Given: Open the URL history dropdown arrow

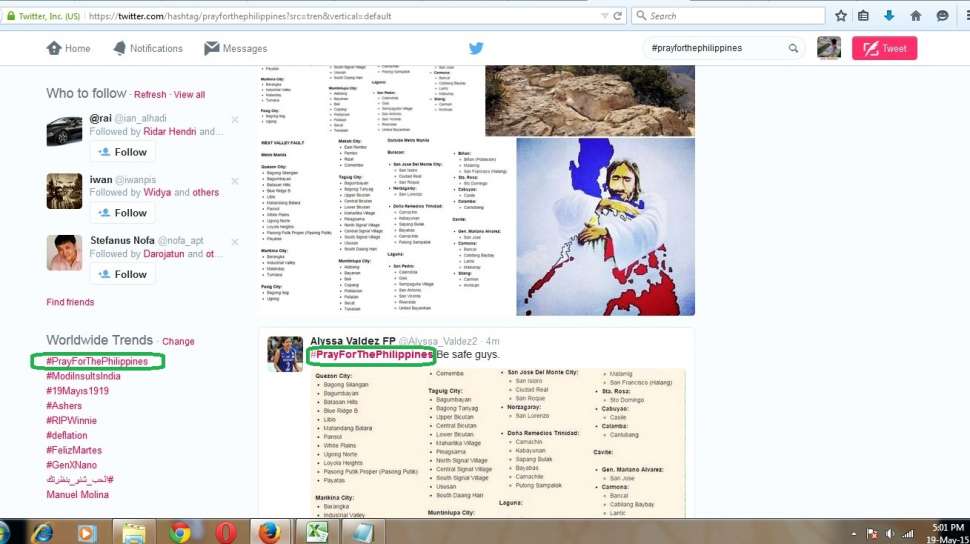Looking at the screenshot, I should click(x=602, y=16).
